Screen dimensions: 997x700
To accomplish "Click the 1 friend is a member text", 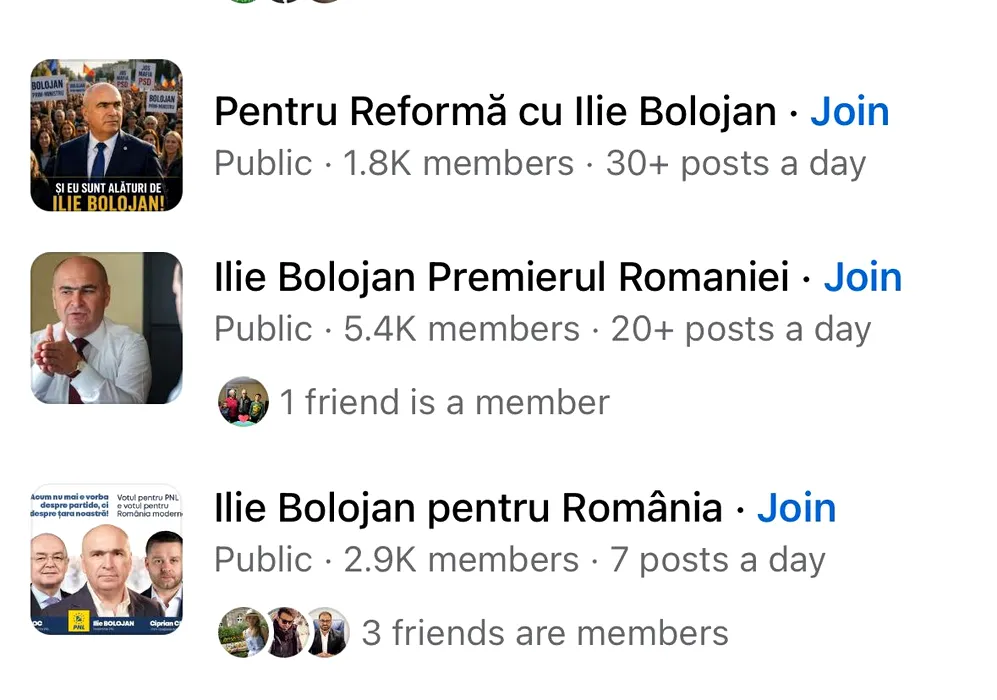I will [444, 402].
